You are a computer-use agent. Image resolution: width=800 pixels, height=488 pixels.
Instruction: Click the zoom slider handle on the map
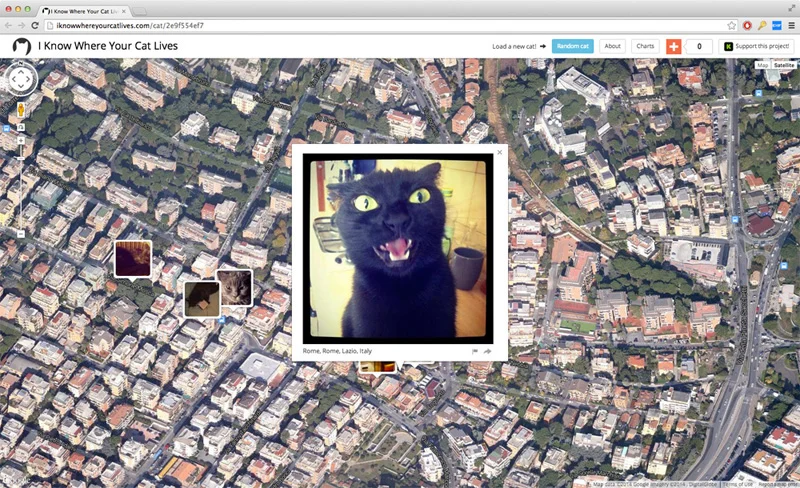click(21, 158)
